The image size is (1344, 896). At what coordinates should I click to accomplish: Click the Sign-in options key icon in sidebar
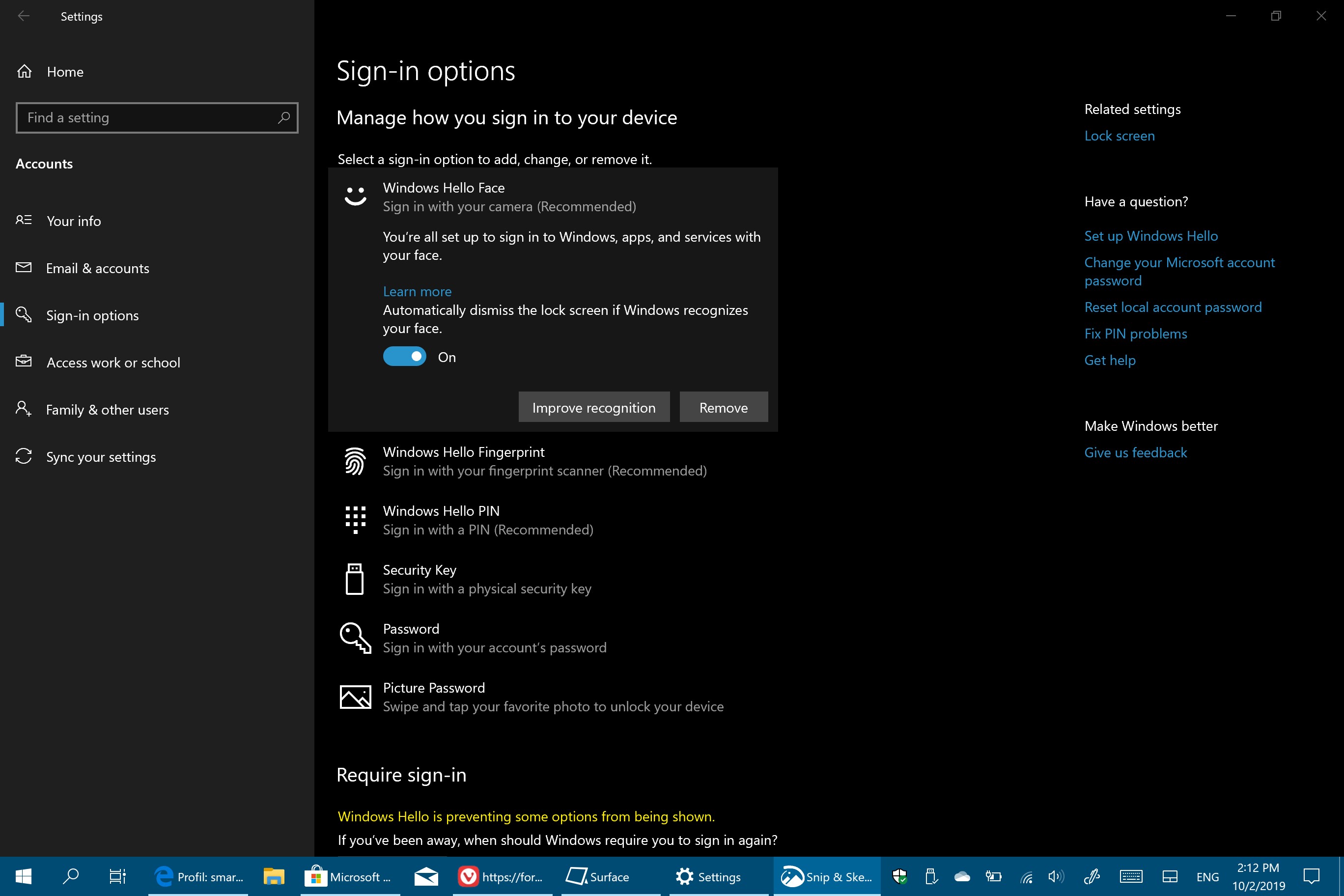click(x=24, y=314)
